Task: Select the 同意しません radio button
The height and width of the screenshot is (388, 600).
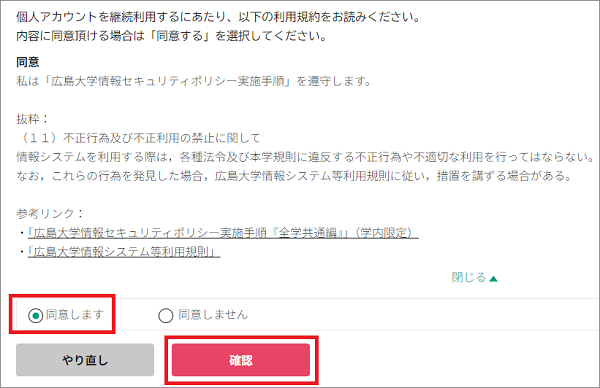Action: coord(165,316)
